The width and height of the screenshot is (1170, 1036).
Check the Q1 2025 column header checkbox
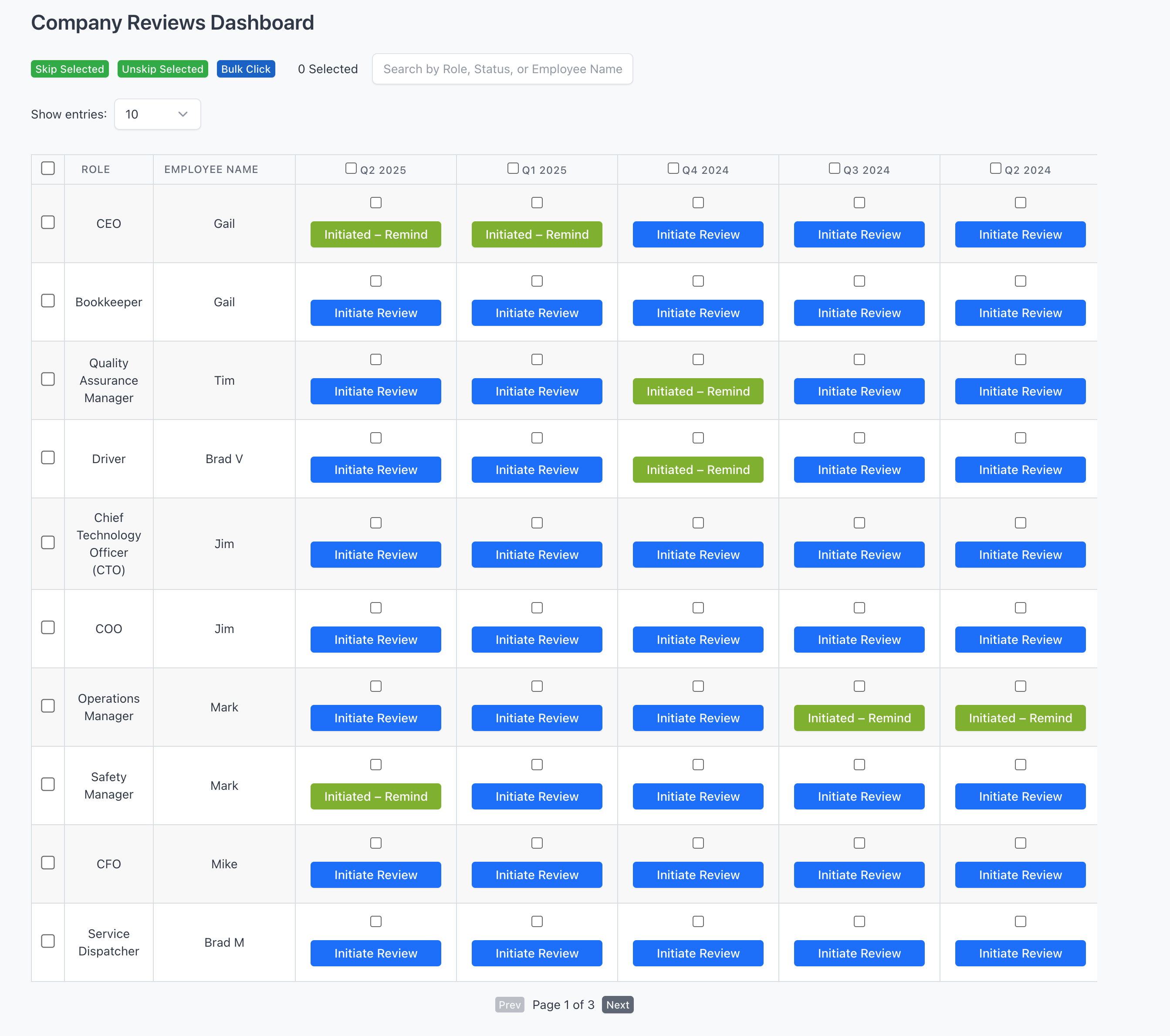click(x=513, y=168)
